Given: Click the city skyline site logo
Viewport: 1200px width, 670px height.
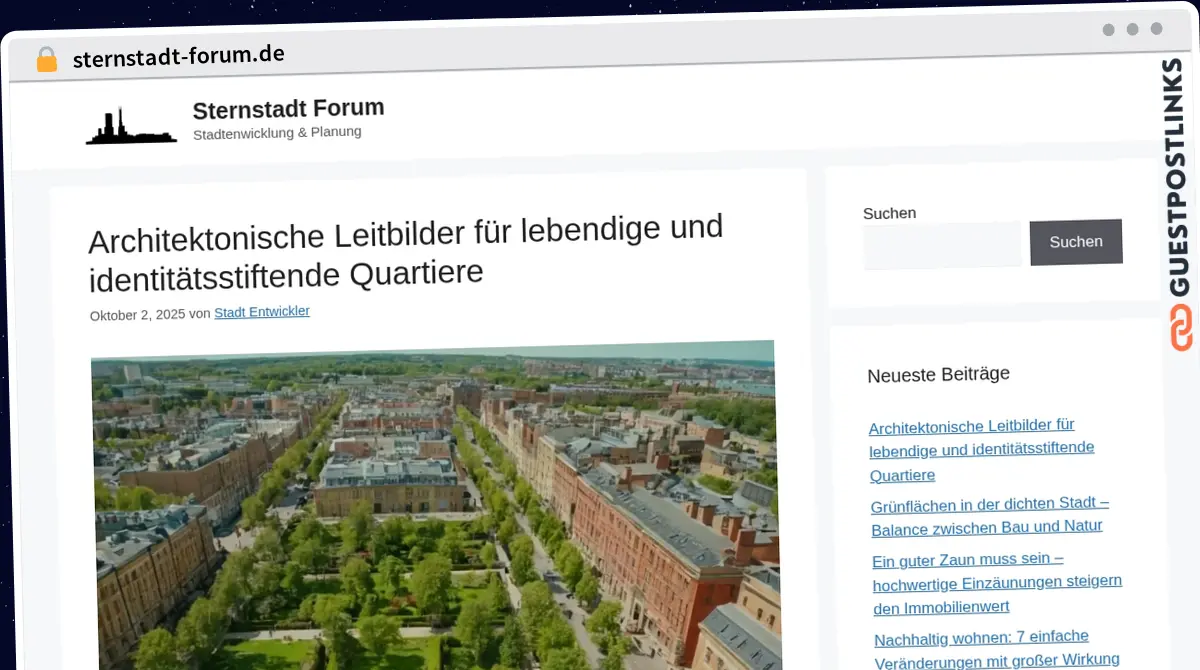Looking at the screenshot, I should 130,127.
